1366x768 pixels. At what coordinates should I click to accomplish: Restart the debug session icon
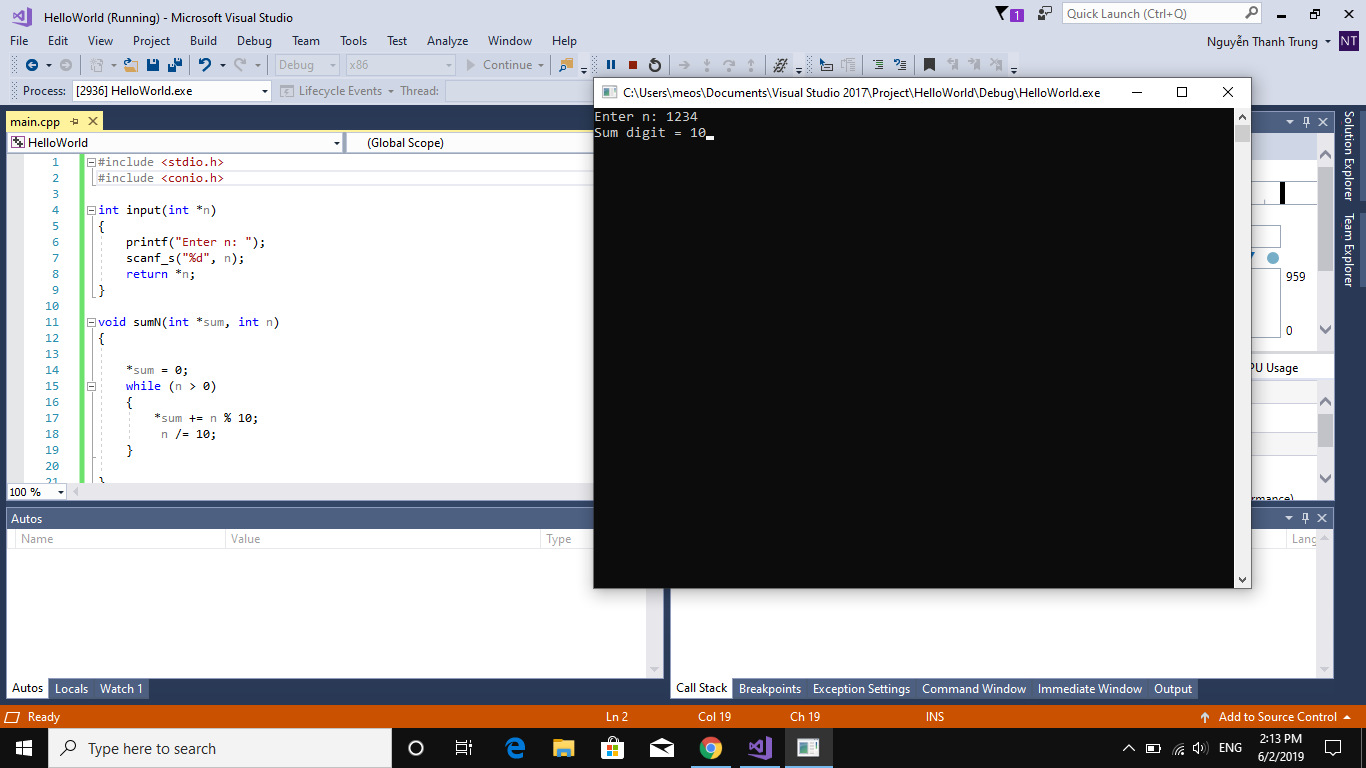point(655,65)
